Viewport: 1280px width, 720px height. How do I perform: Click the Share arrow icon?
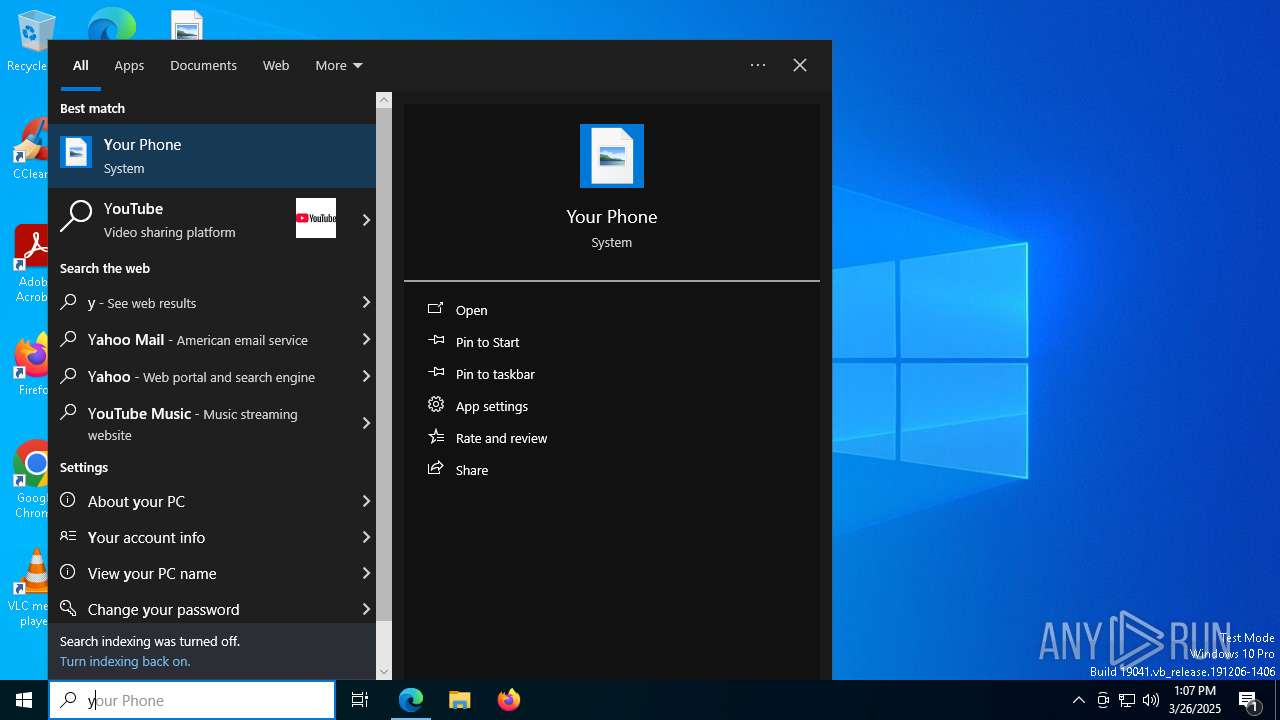click(435, 469)
